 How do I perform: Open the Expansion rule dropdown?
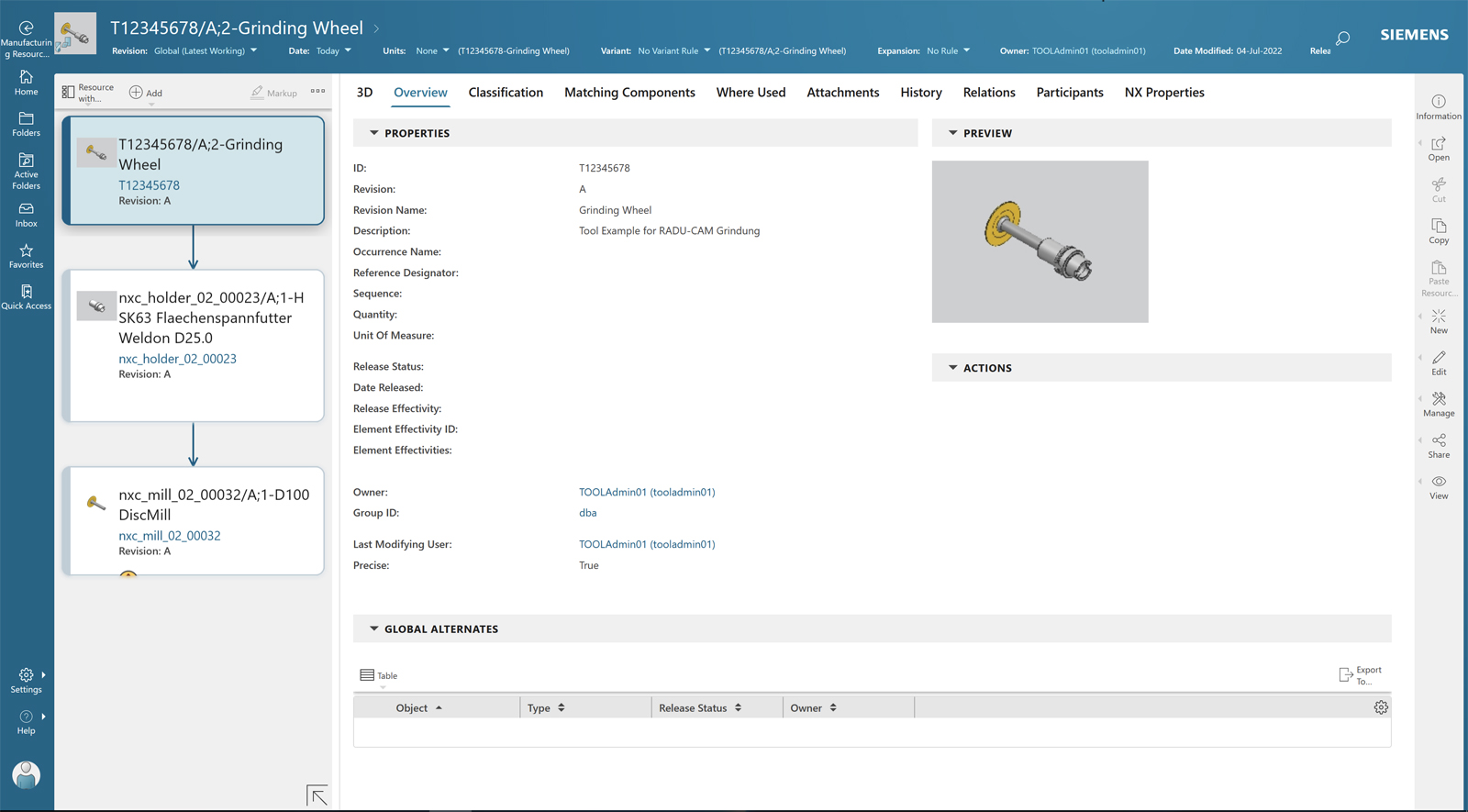point(948,50)
